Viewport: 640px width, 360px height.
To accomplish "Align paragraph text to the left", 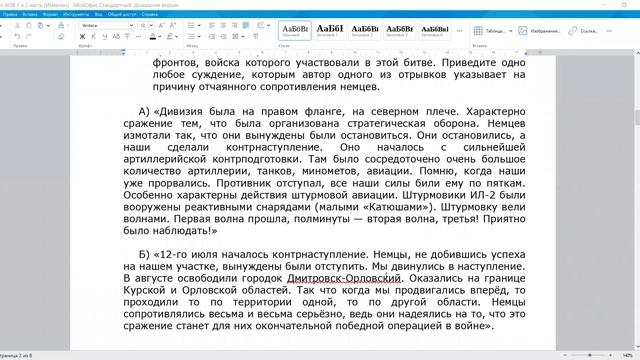I will pos(212,25).
